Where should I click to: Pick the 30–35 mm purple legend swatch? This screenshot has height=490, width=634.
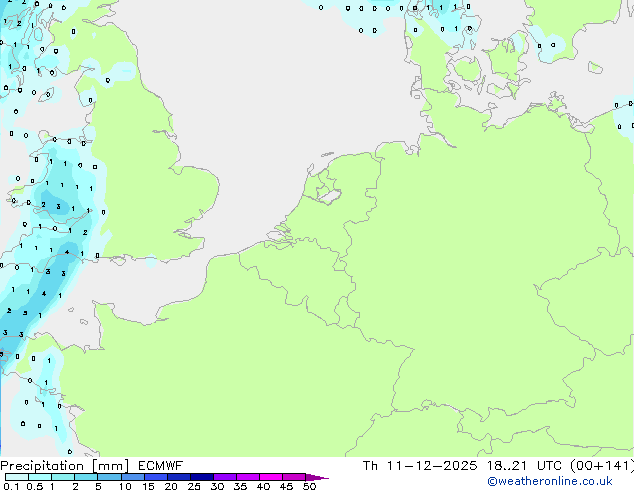(225, 477)
